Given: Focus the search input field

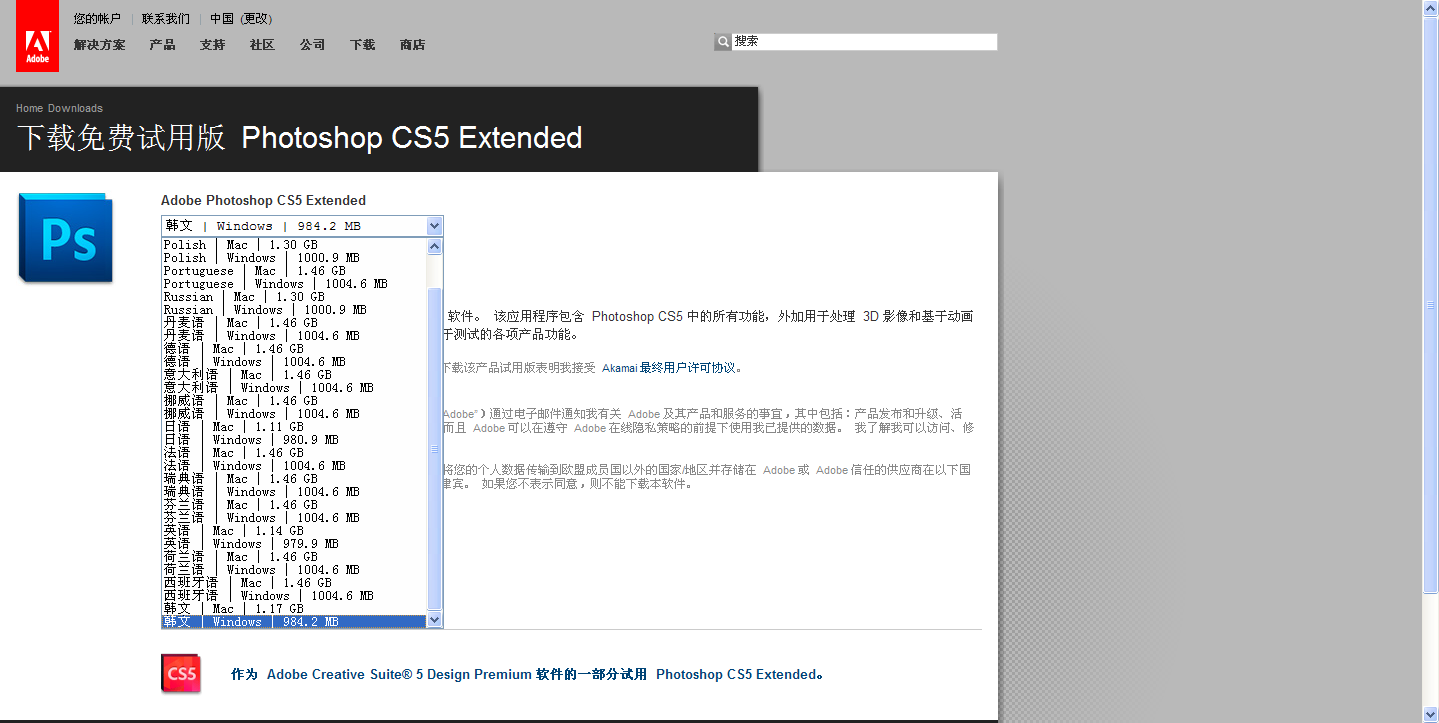Looking at the screenshot, I should (865, 42).
